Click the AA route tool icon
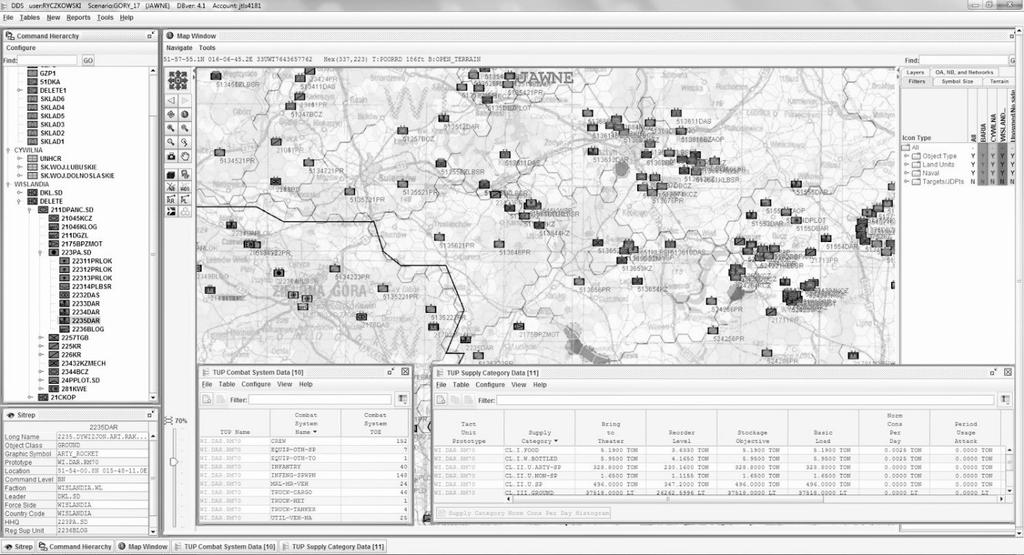 point(171,199)
